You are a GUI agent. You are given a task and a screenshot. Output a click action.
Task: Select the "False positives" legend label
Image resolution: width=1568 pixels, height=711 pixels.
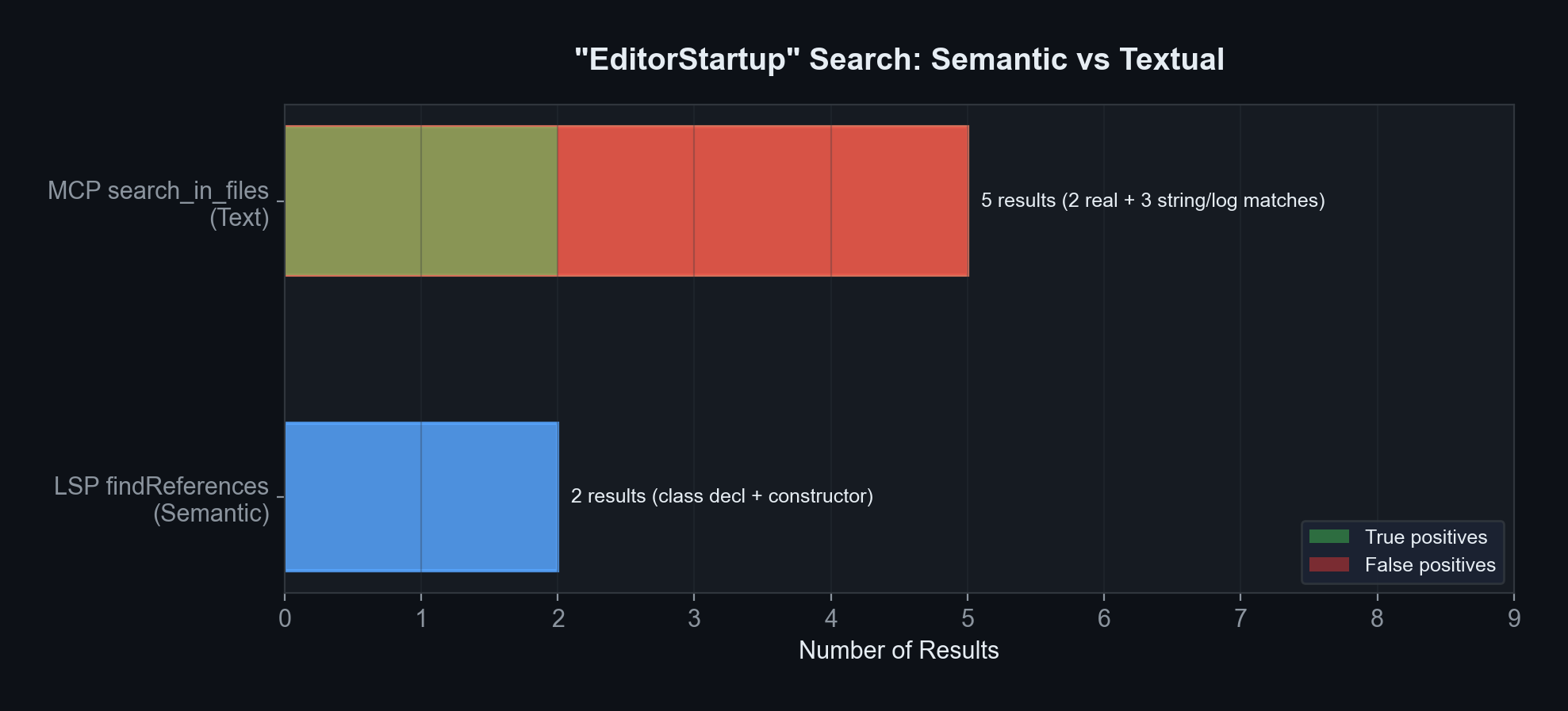pyautogui.click(x=1429, y=564)
